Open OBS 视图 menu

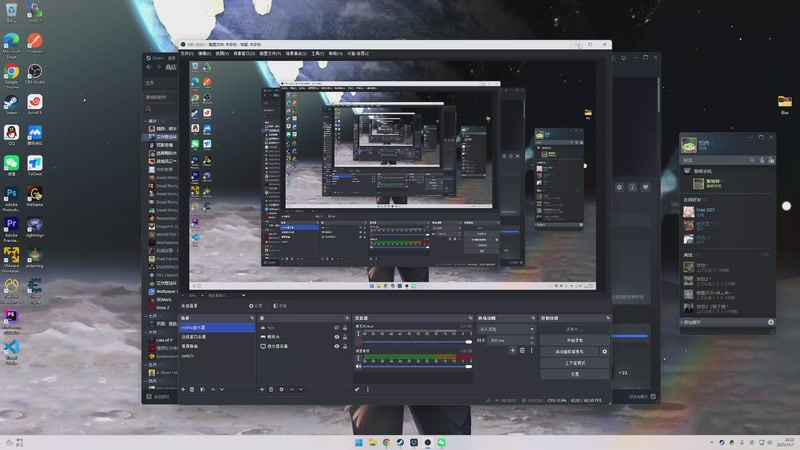point(222,54)
